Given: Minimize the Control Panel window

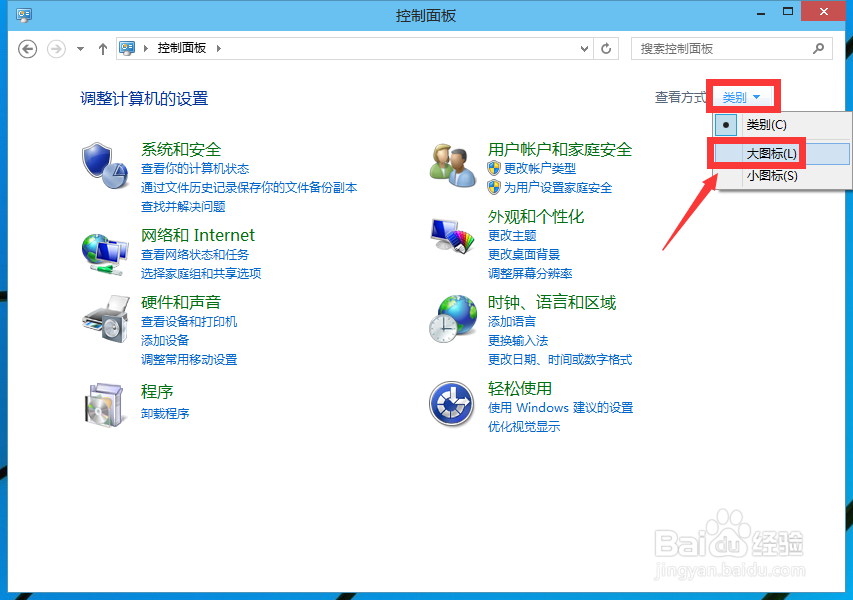Looking at the screenshot, I should (x=761, y=12).
